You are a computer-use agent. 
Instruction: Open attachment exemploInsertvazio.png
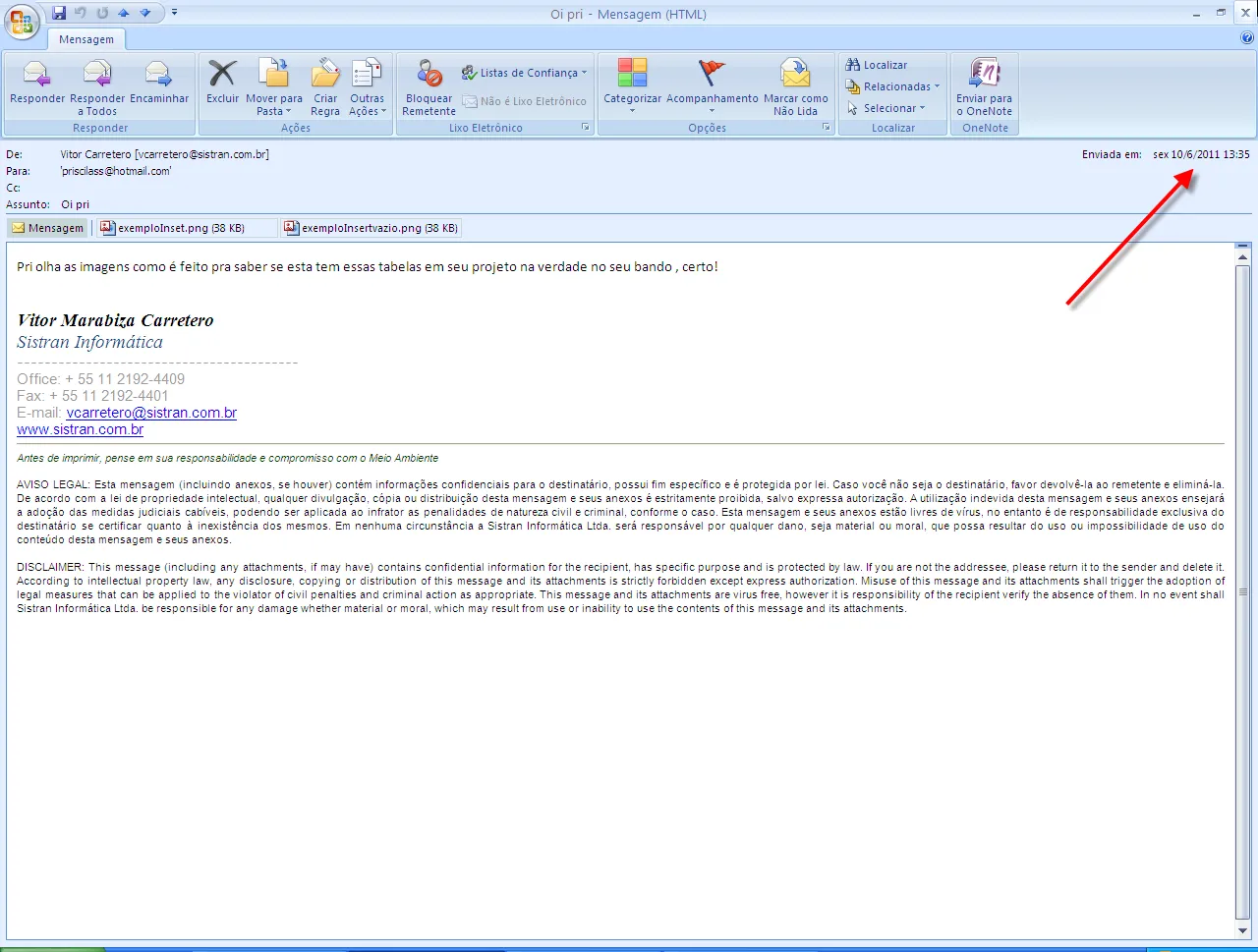pyautogui.click(x=372, y=228)
